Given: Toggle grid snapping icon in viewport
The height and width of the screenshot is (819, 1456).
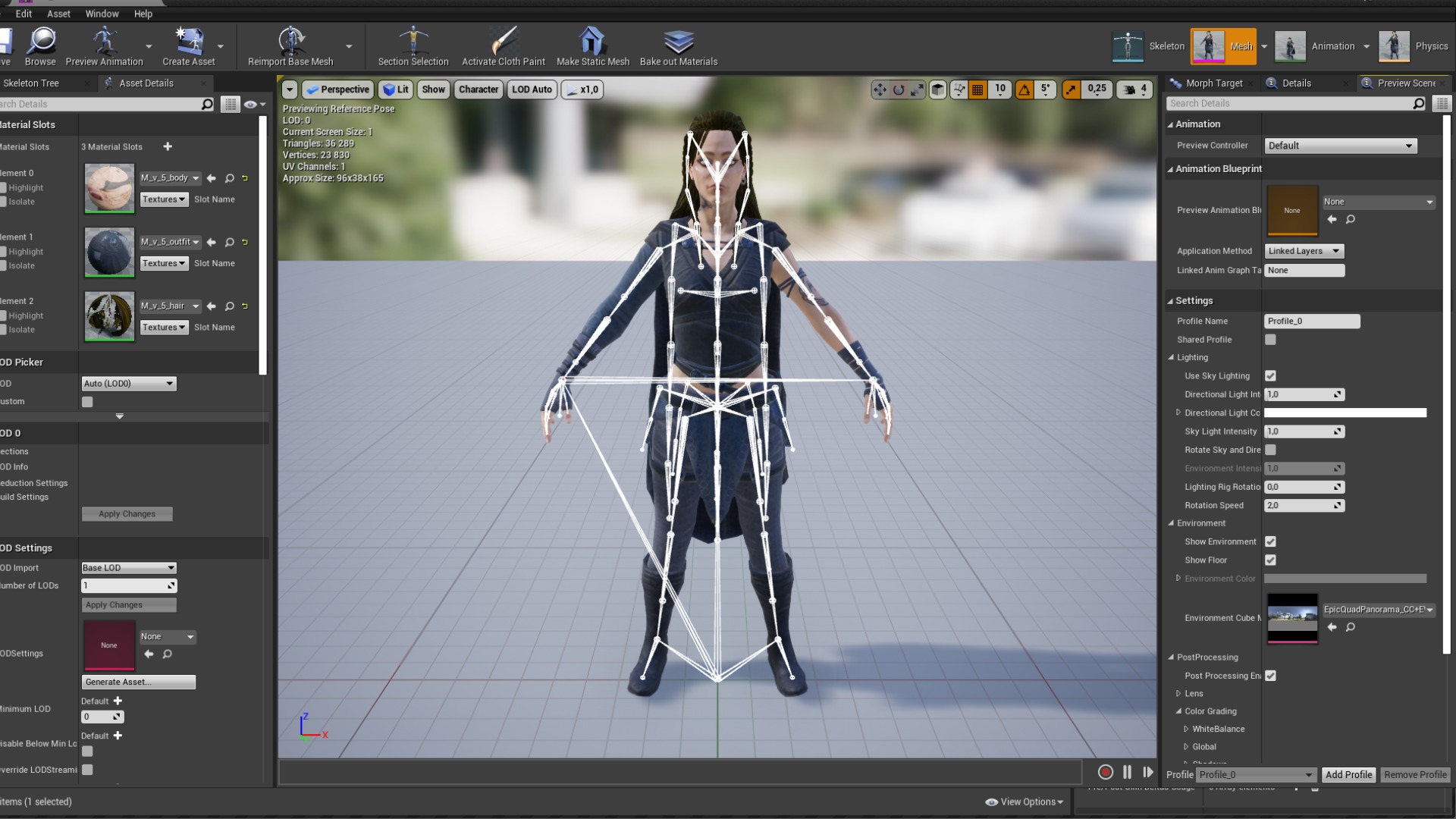Looking at the screenshot, I should pos(978,89).
